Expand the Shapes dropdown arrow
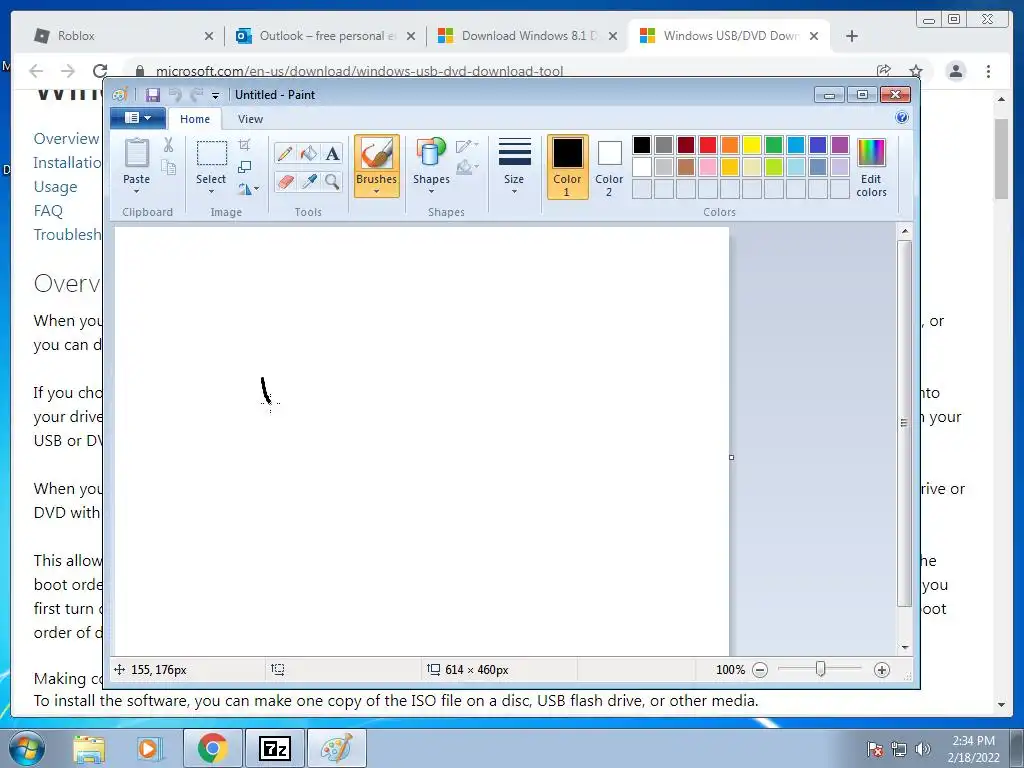This screenshot has height=768, width=1024. [x=431, y=191]
